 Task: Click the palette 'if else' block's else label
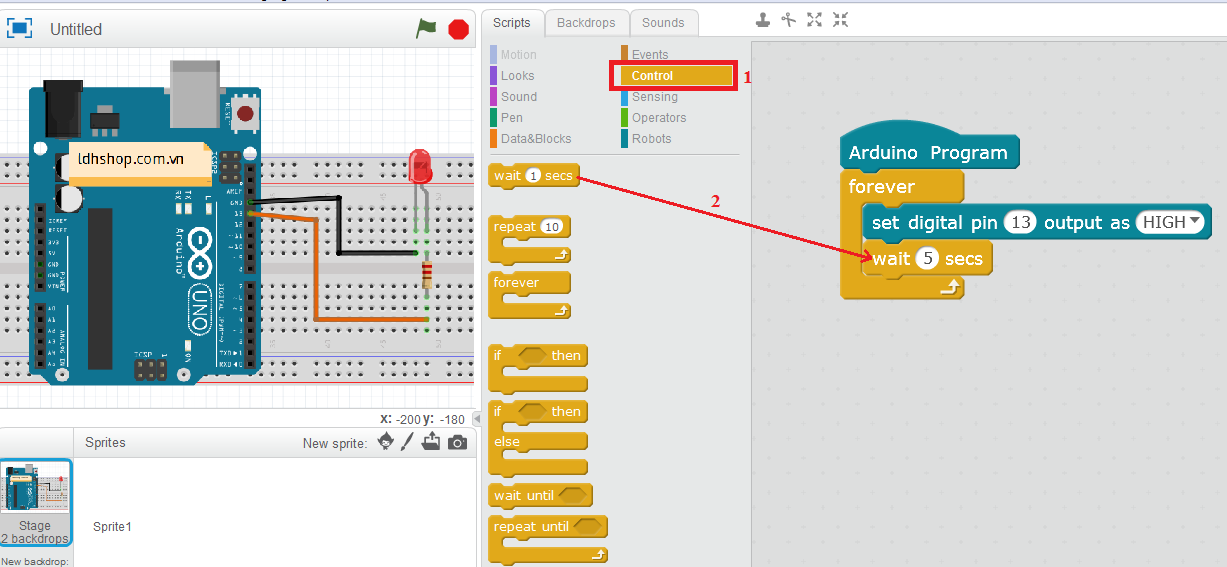[507, 441]
